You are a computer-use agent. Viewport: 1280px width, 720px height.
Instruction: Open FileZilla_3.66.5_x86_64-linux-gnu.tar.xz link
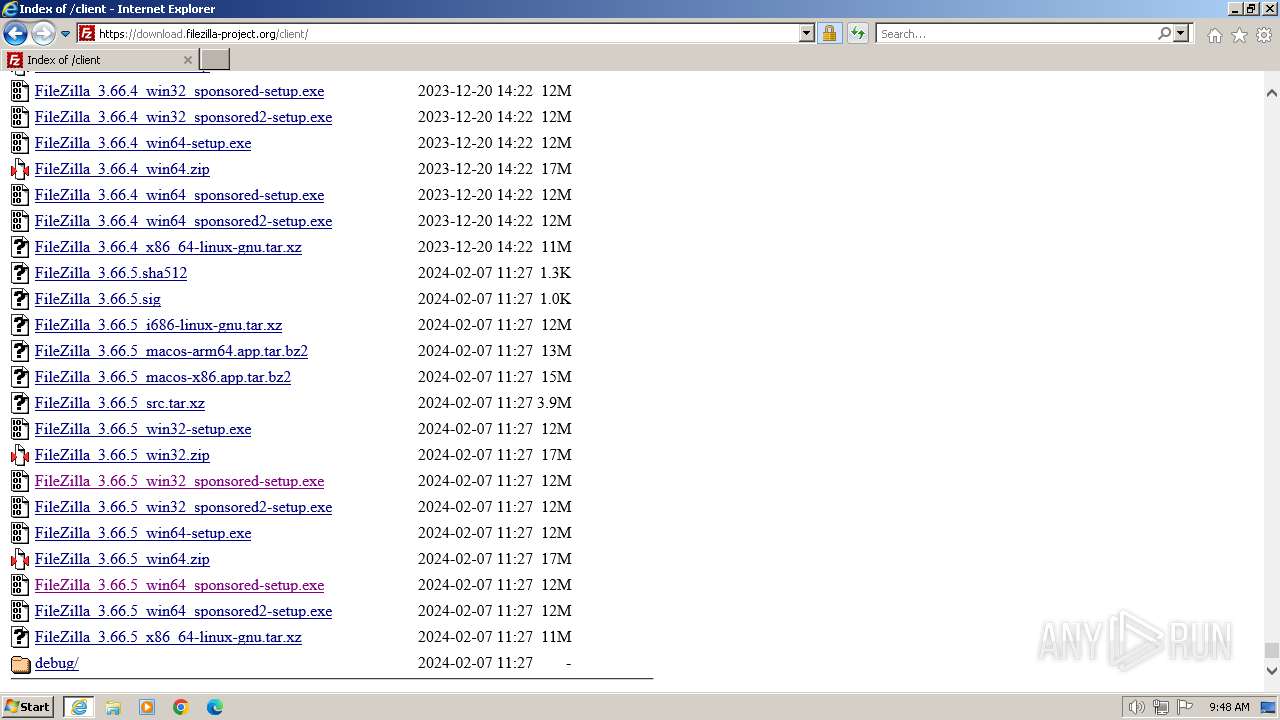coord(168,637)
